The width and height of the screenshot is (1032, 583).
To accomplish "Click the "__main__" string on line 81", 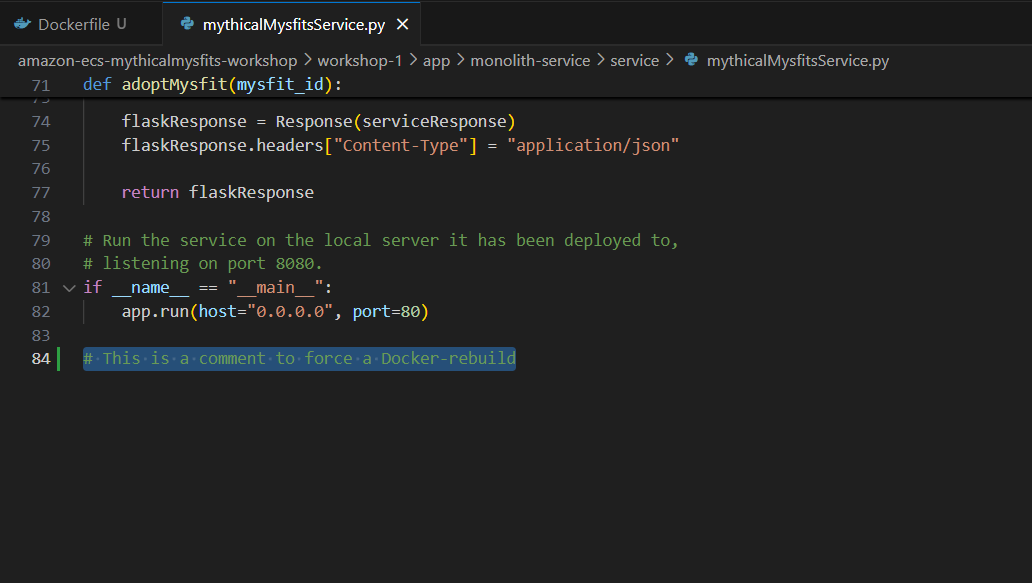I will [275, 288].
